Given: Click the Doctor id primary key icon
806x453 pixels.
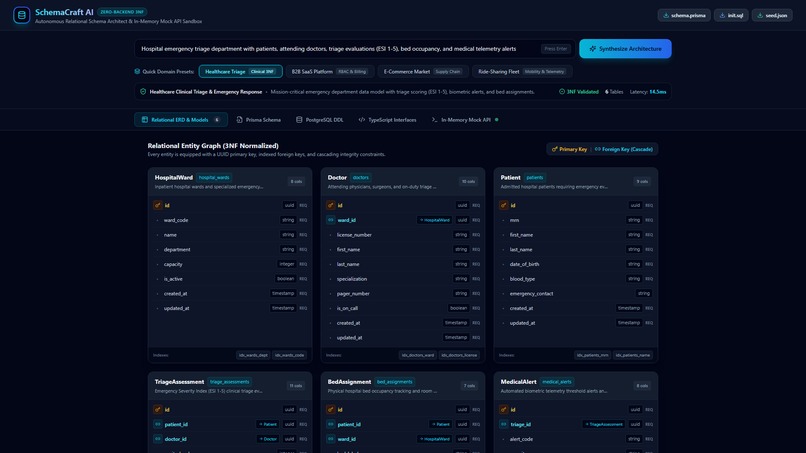Looking at the screenshot, I should pos(331,205).
